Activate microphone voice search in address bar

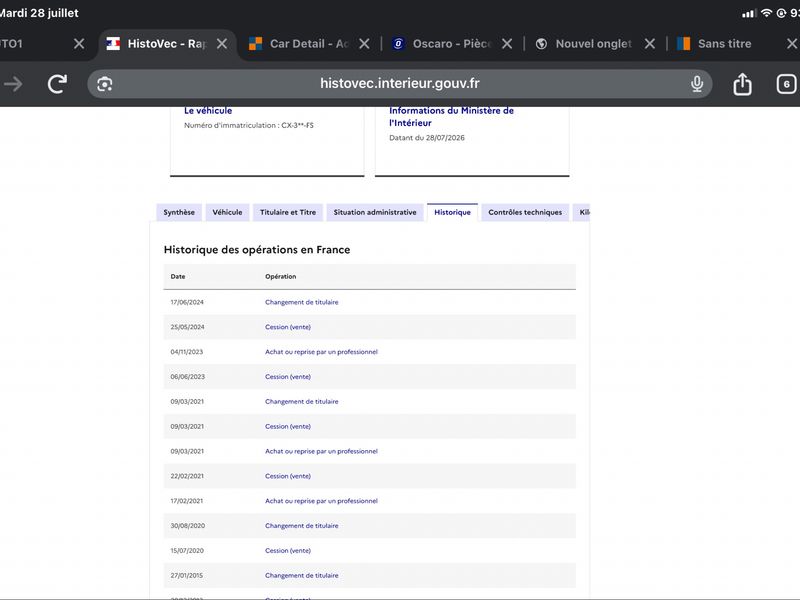(x=697, y=84)
